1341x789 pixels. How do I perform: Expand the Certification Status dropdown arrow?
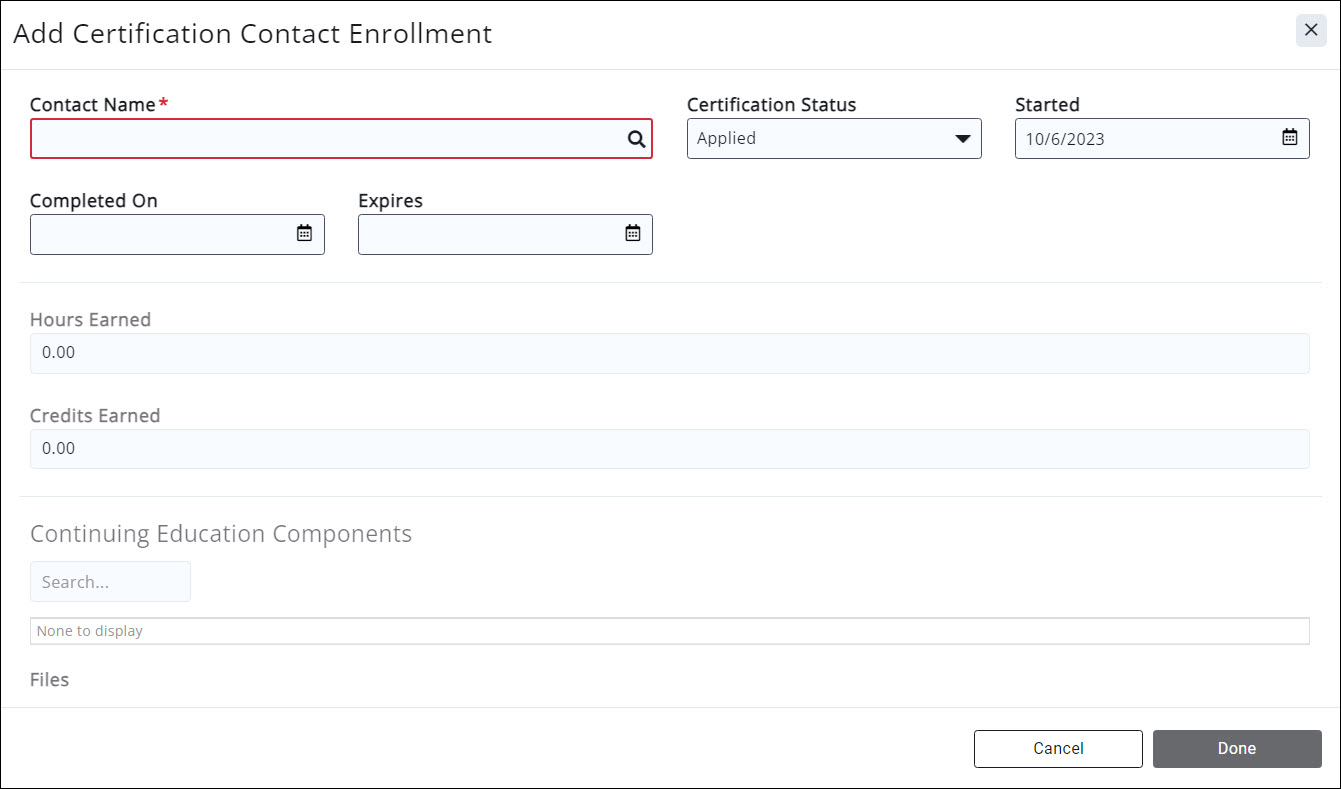point(962,139)
